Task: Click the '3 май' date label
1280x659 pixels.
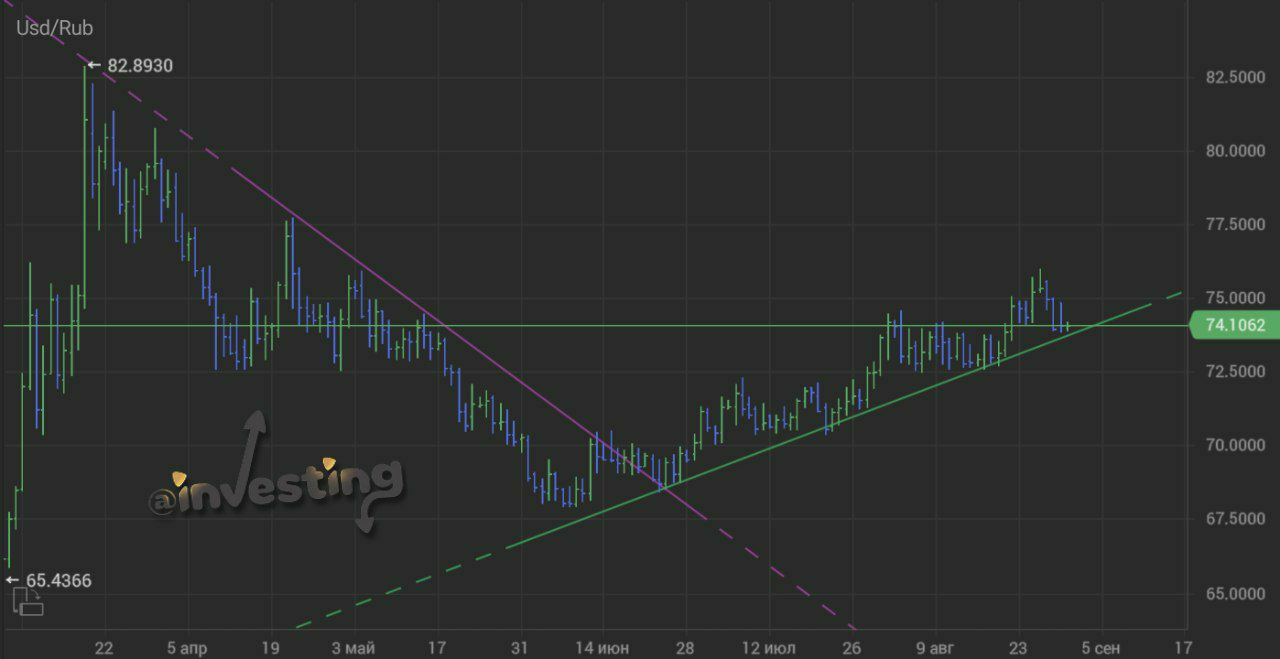Action: (353, 648)
